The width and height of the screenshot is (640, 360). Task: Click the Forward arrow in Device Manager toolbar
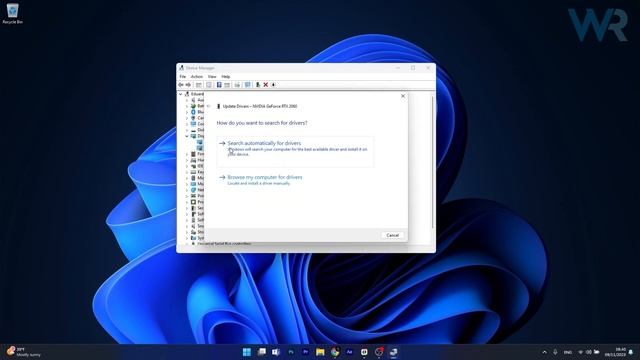188,85
